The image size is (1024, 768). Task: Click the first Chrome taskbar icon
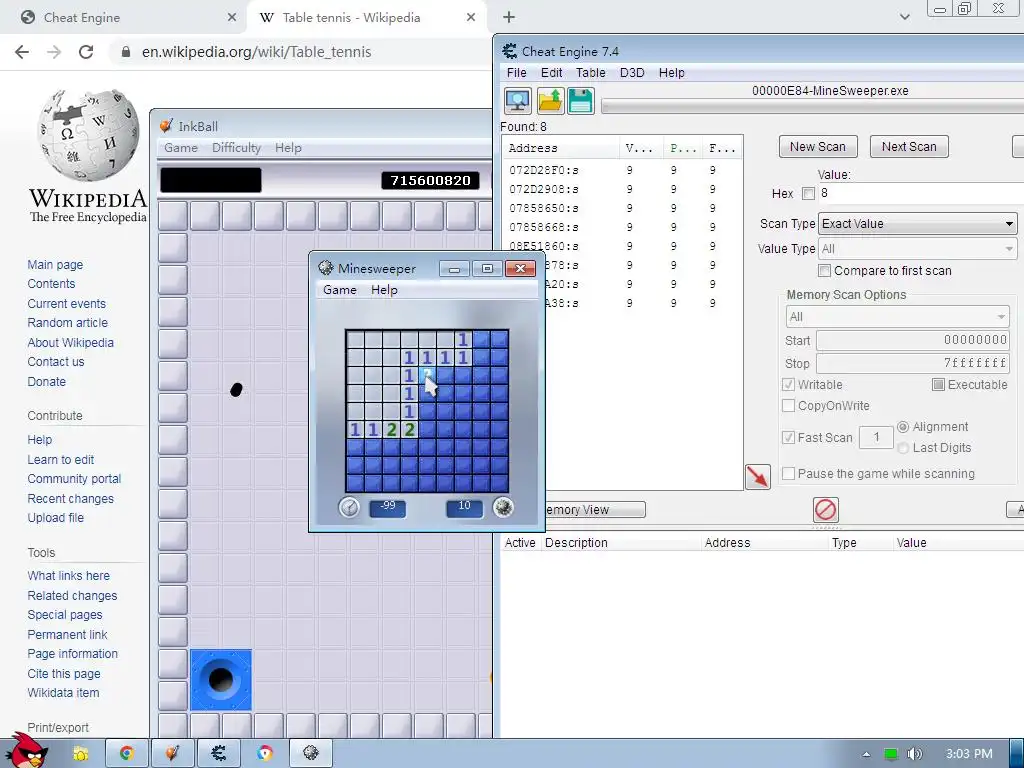coord(127,754)
